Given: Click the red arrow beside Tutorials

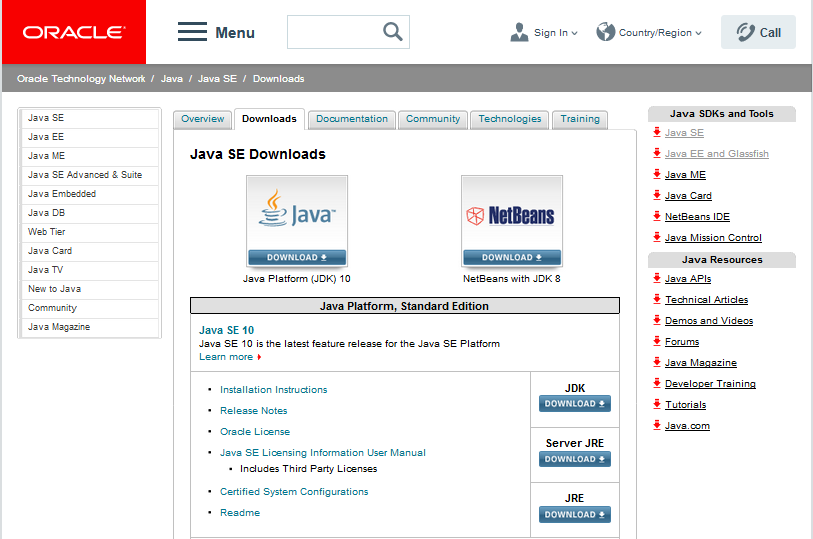Looking at the screenshot, I should [x=657, y=404].
